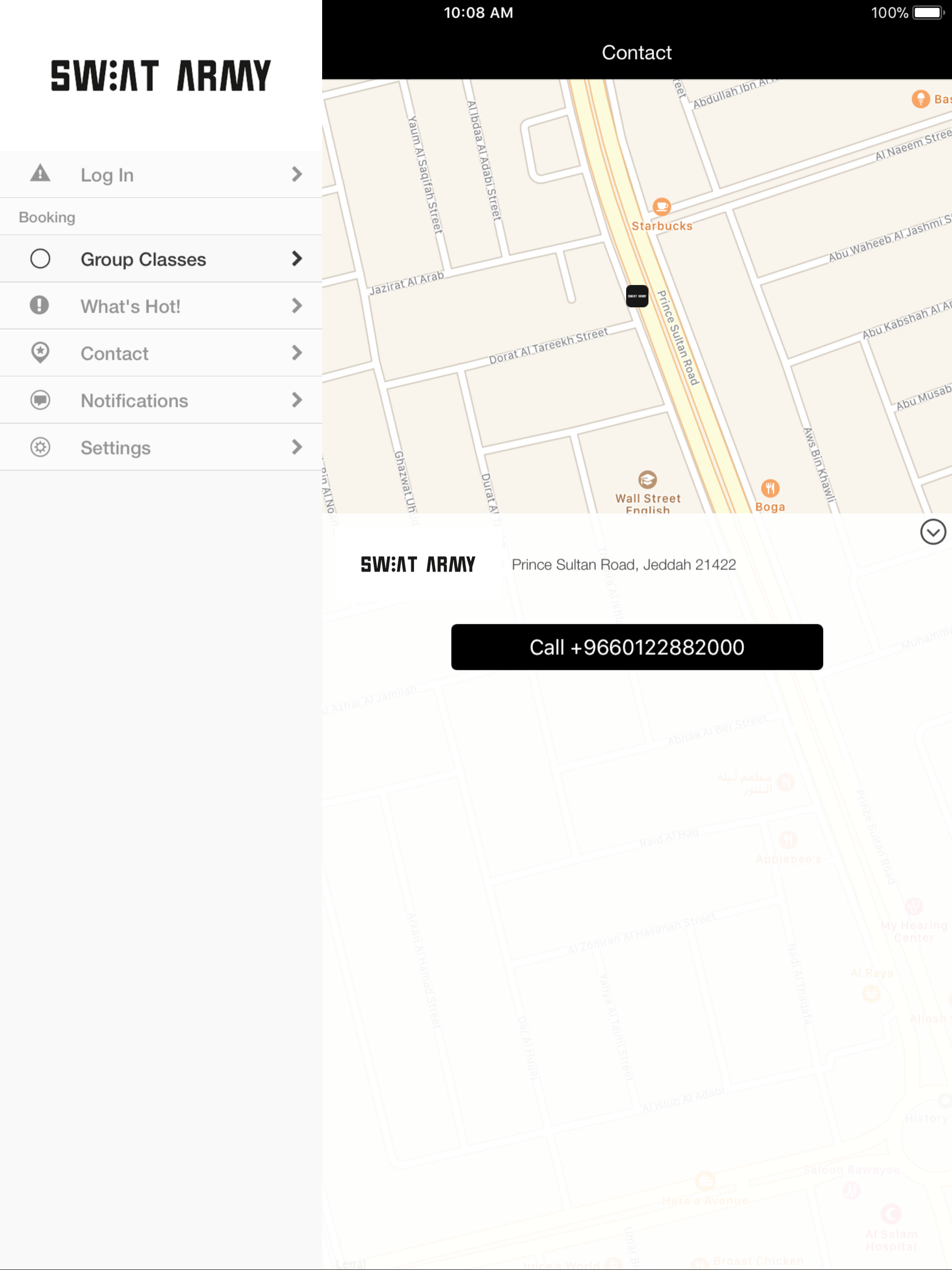Tap the Aws Bin Khawli street label
Viewport: 952px width, 1270px height.
point(819,464)
